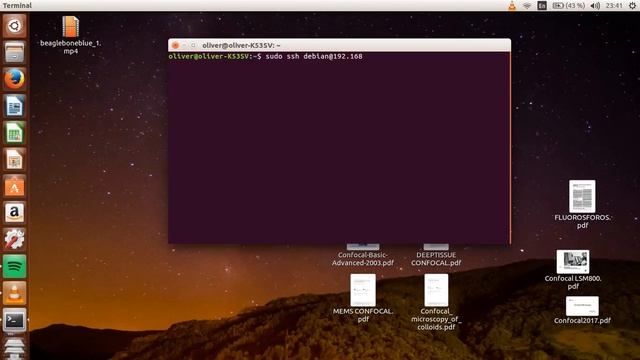The image size is (640, 360).
Task: Minimize the terminal window
Action: (x=184, y=45)
